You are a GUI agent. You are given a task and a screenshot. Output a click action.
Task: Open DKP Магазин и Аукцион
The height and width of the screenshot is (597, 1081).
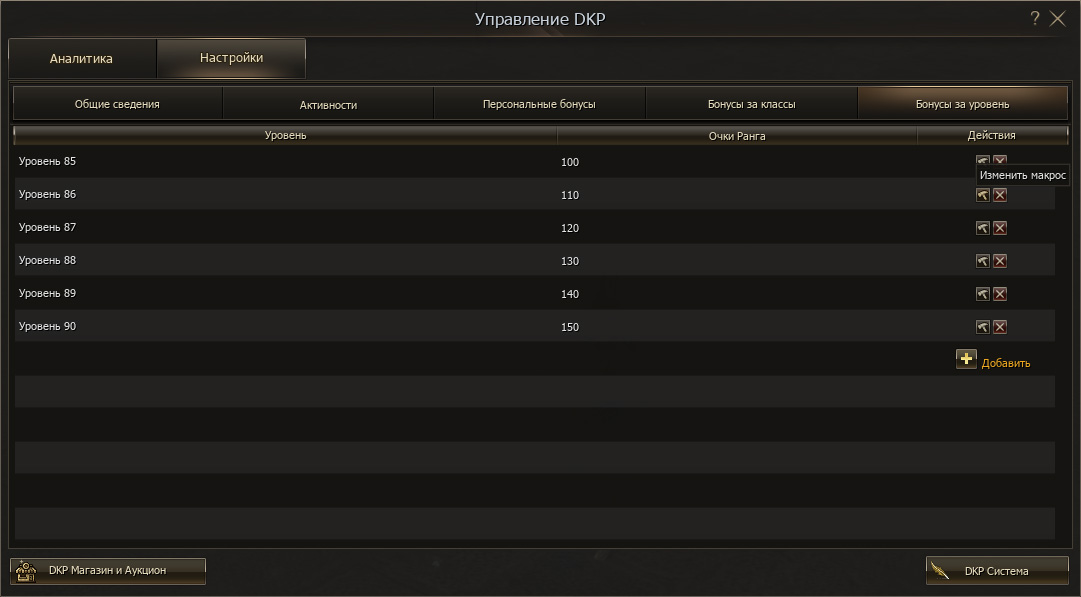pyautogui.click(x=107, y=570)
